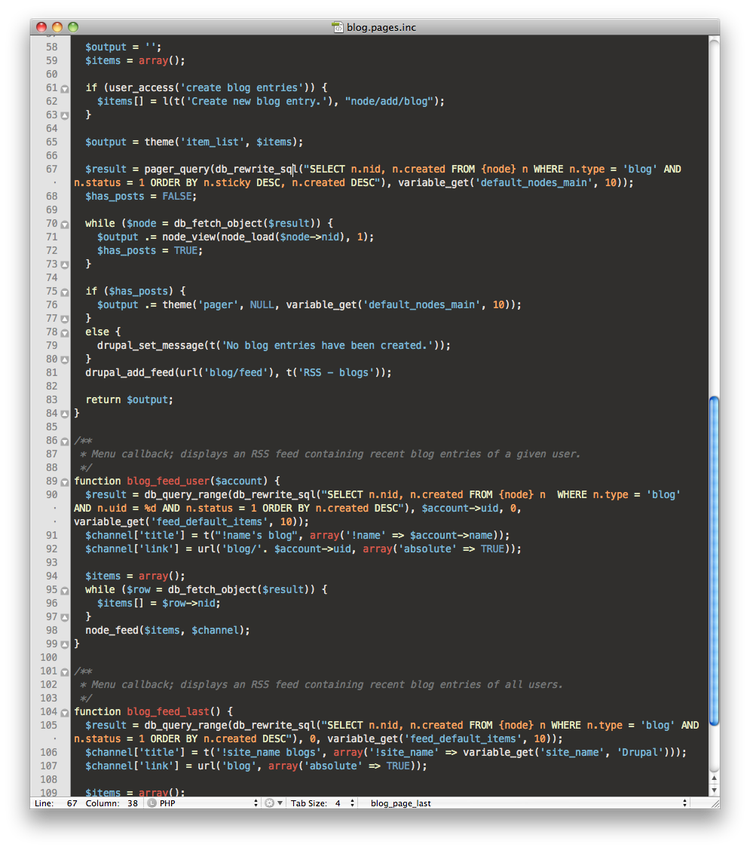Open the blog_page_last symbol list dropdown
The height and width of the screenshot is (850, 750).
click(x=527, y=803)
